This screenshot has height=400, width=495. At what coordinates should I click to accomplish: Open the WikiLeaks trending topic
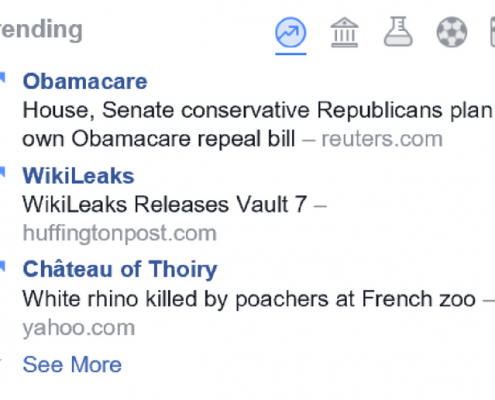[78, 176]
